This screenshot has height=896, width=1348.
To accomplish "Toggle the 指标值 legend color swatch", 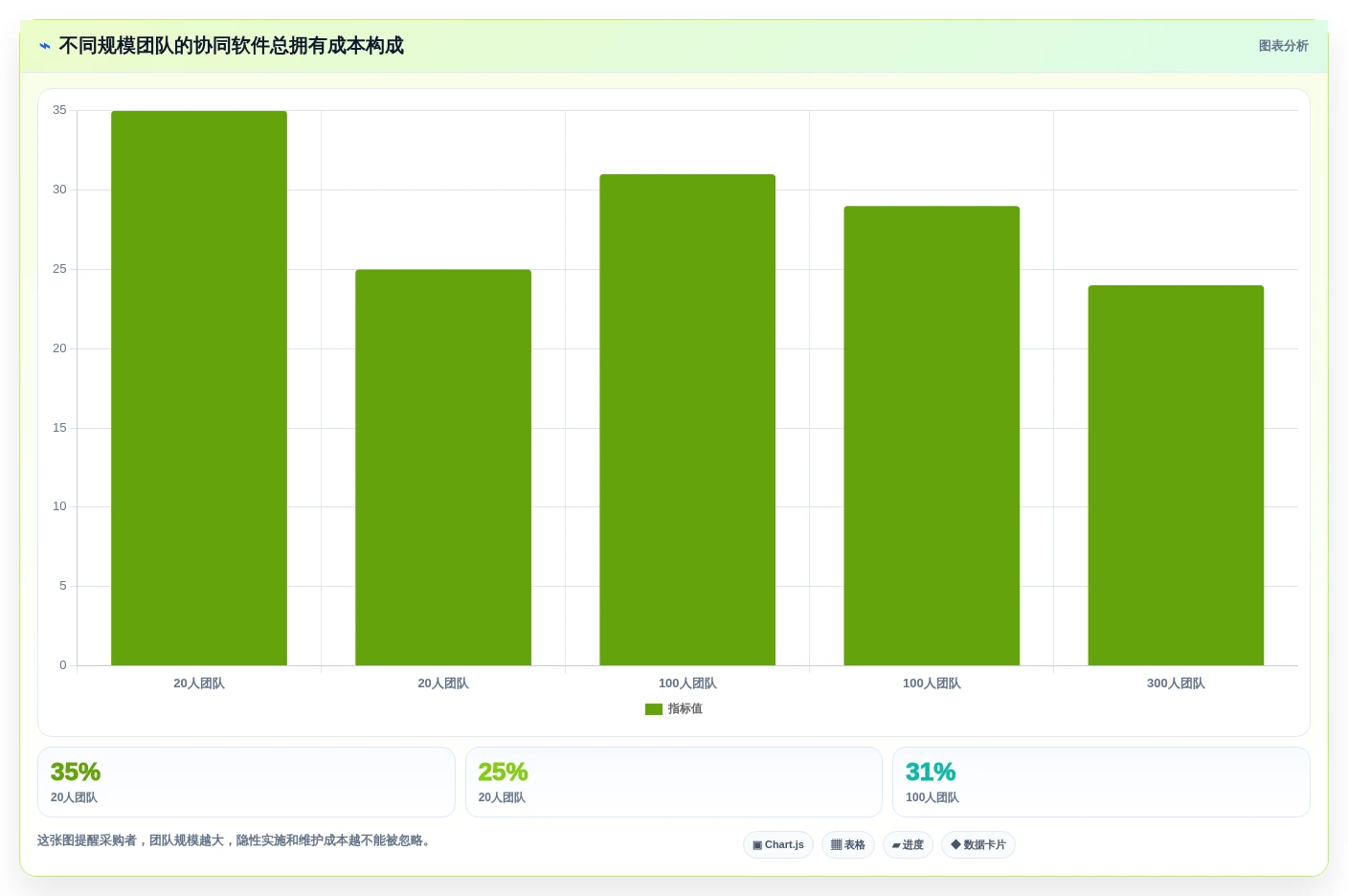I will [654, 709].
